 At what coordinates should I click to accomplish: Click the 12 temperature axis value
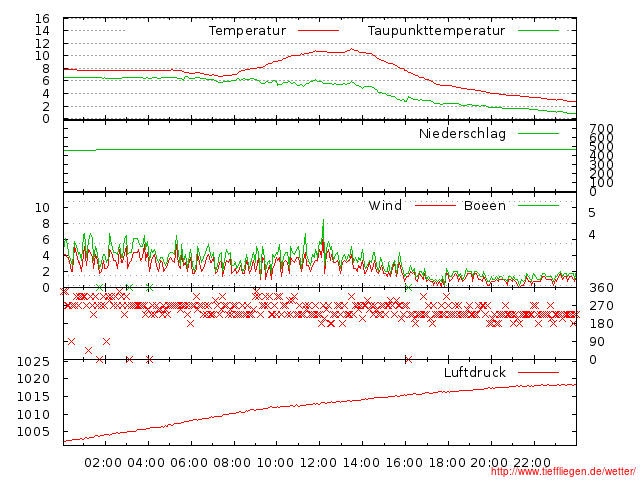pos(42,43)
